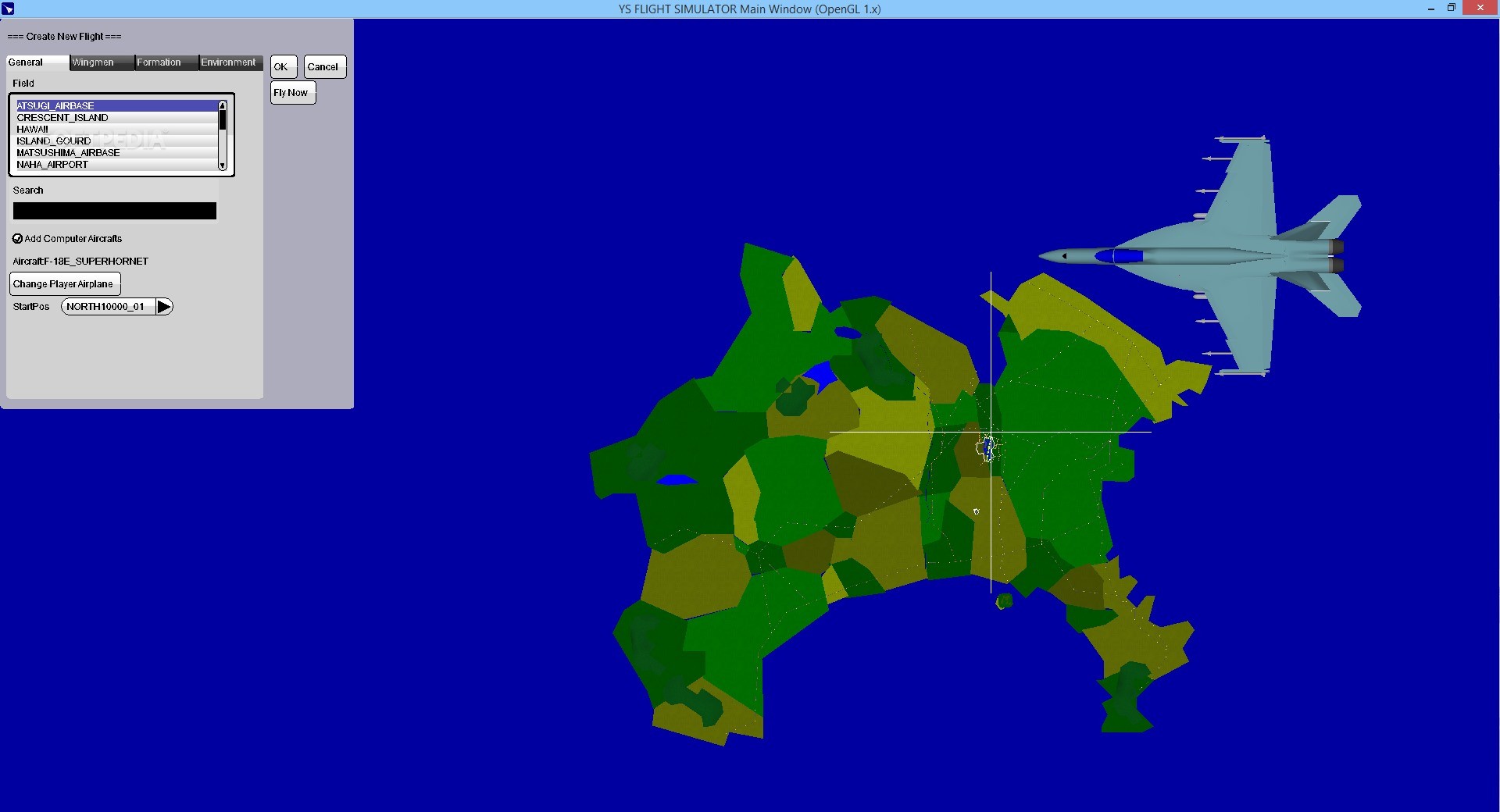Click the small marker south of the crosshair
Viewport: 1500px width, 812px height.
(x=977, y=511)
